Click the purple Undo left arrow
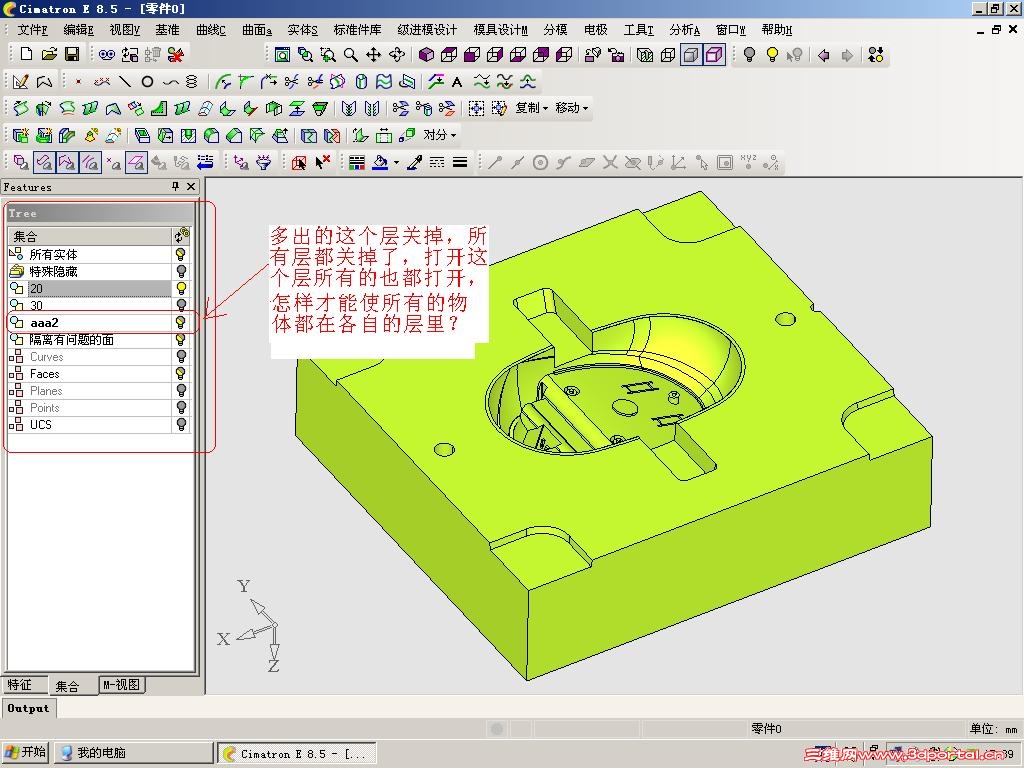Image resolution: width=1024 pixels, height=768 pixels. click(824, 55)
